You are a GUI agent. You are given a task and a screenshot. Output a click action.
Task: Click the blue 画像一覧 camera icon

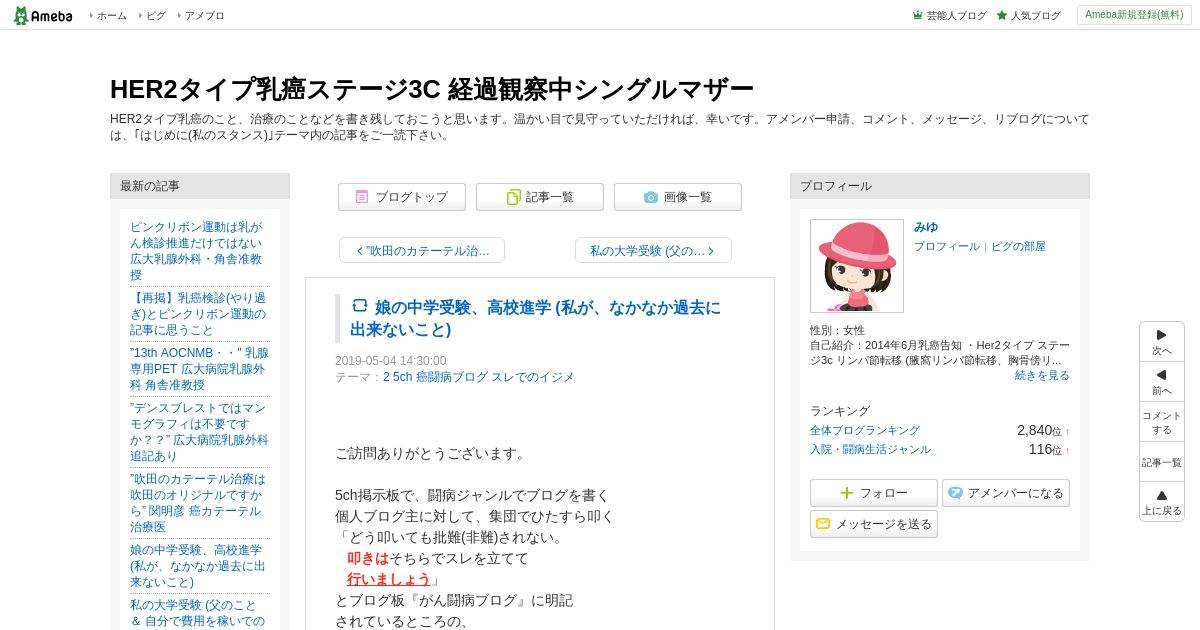point(651,197)
